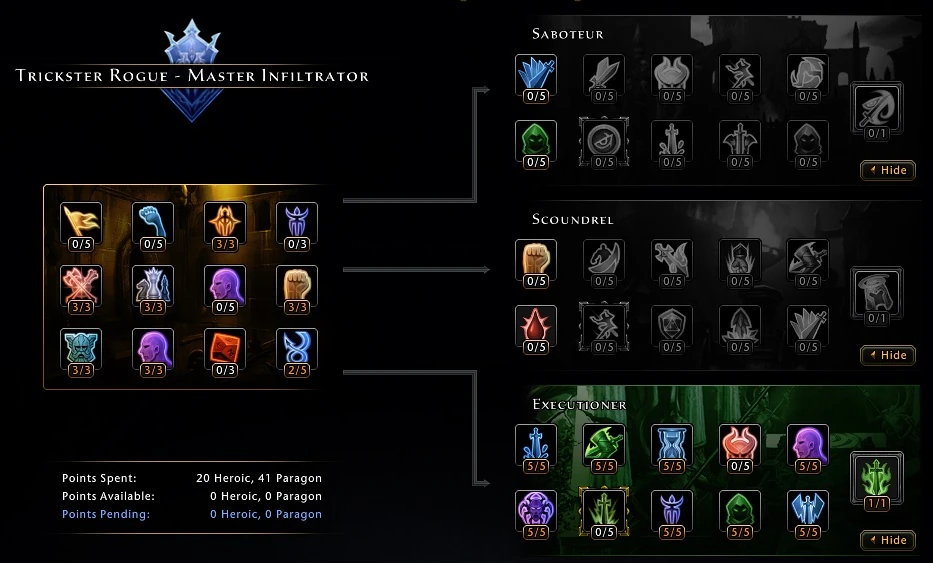Viewport: 933px width, 564px height.
Task: Collapse the Scoundrel tree with Hide
Action: pyautogui.click(x=888, y=355)
